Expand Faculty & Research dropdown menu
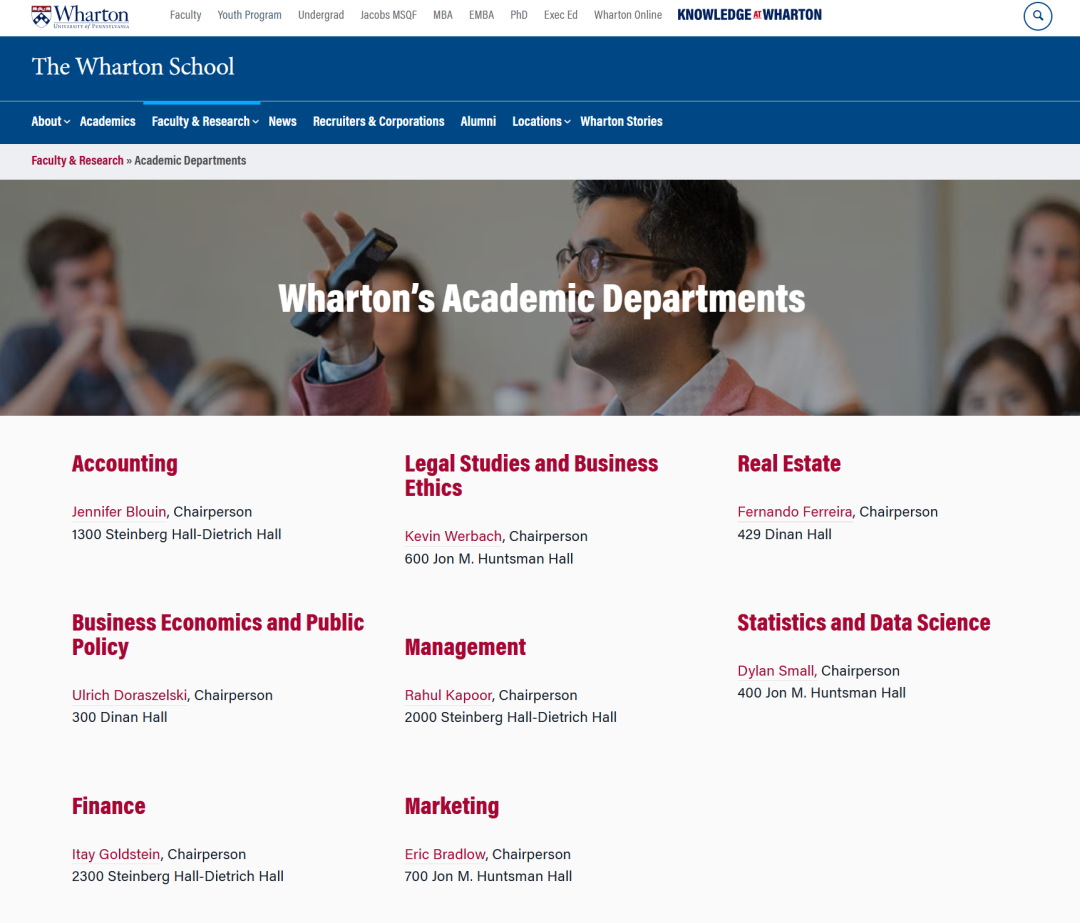Image resolution: width=1080 pixels, height=923 pixels. coord(205,122)
